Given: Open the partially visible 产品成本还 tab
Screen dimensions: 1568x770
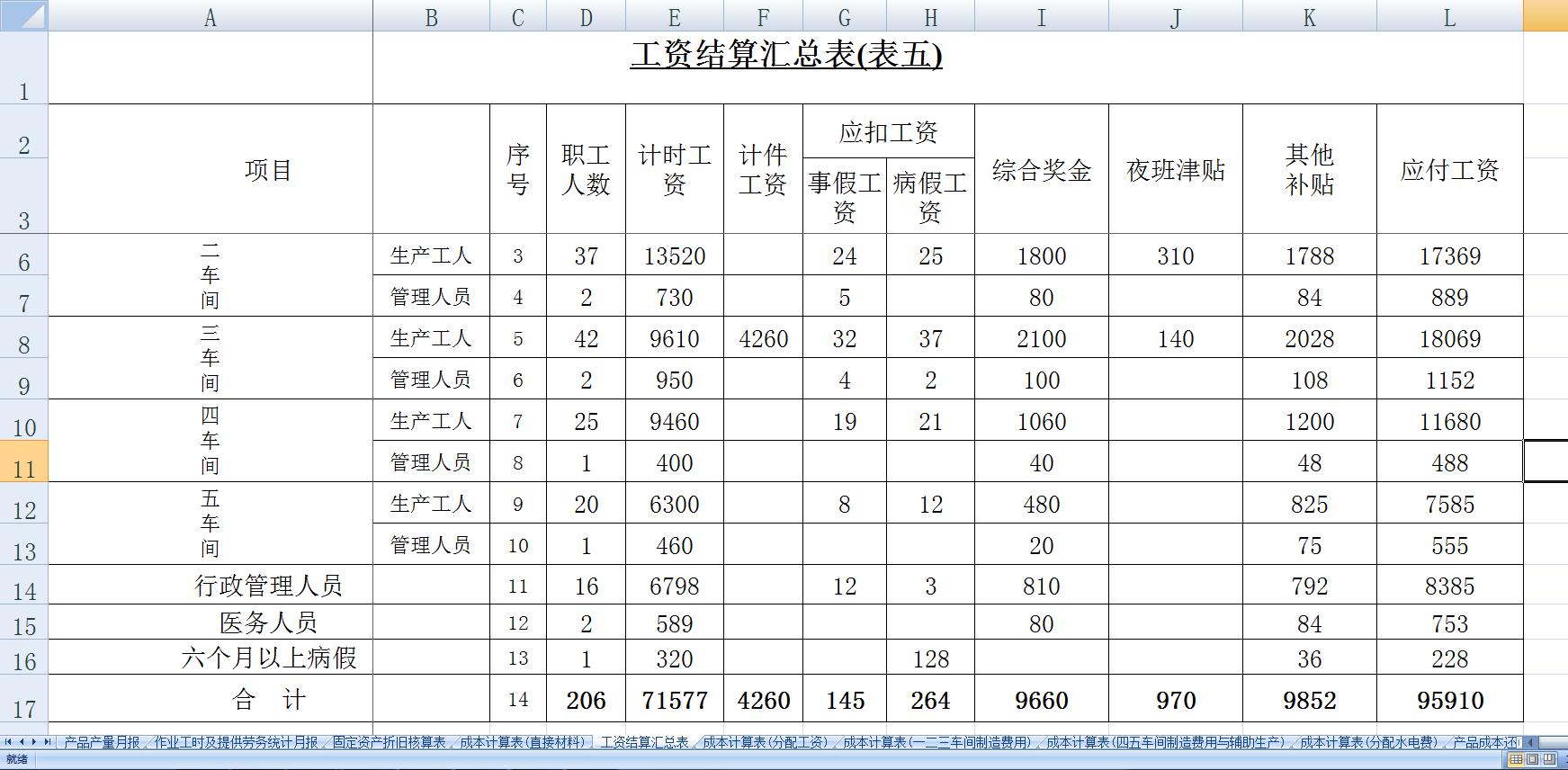Looking at the screenshot, I should click(1485, 742).
